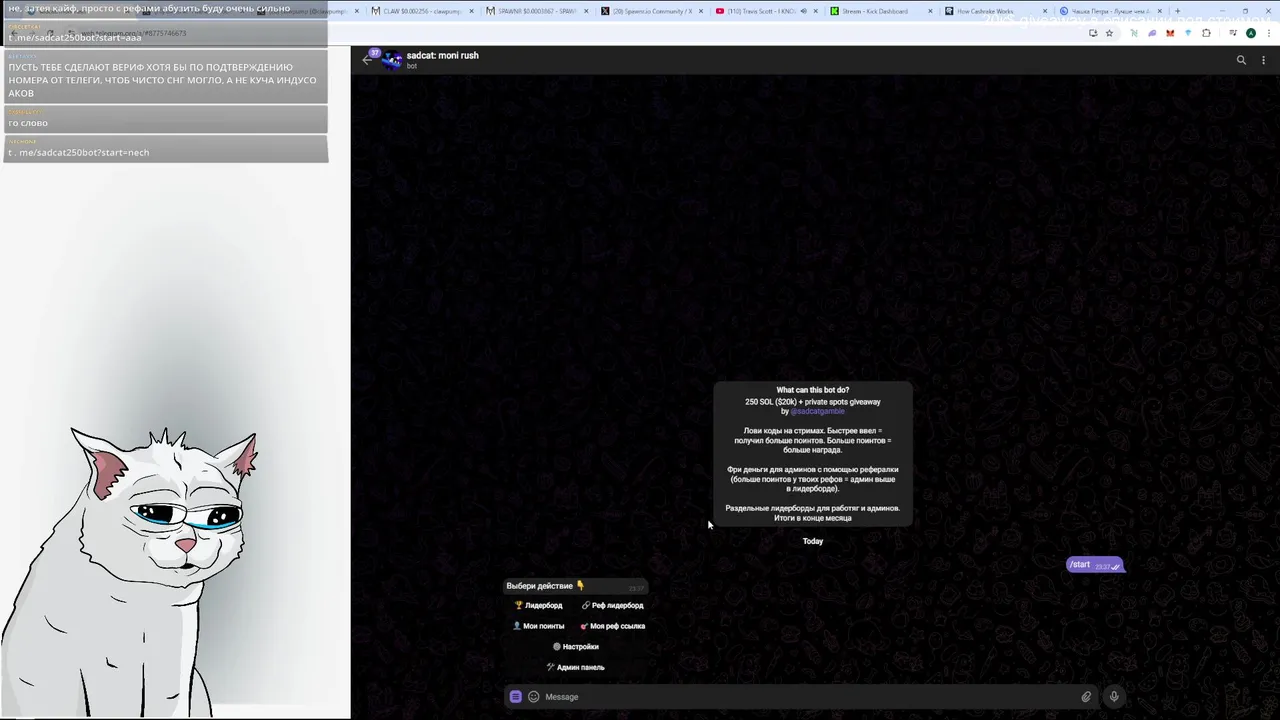Close the Stream Kick Dashboard tab
The height and width of the screenshot is (720, 1280).
pos(930,11)
